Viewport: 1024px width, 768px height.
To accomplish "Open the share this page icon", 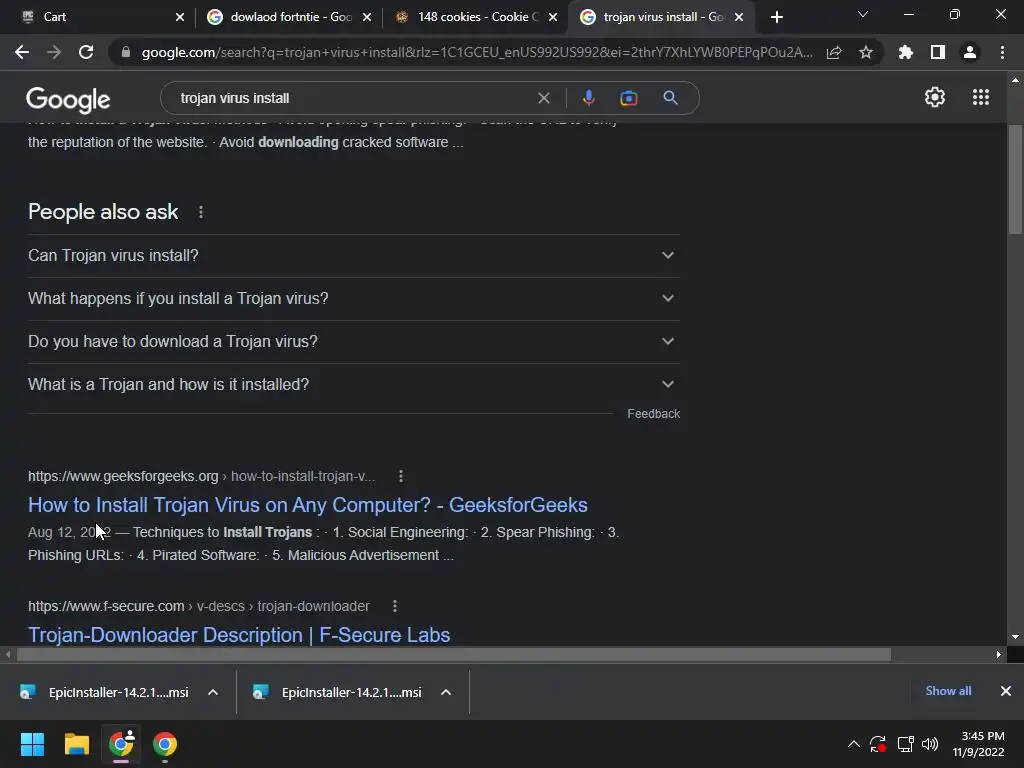I will [x=834, y=52].
